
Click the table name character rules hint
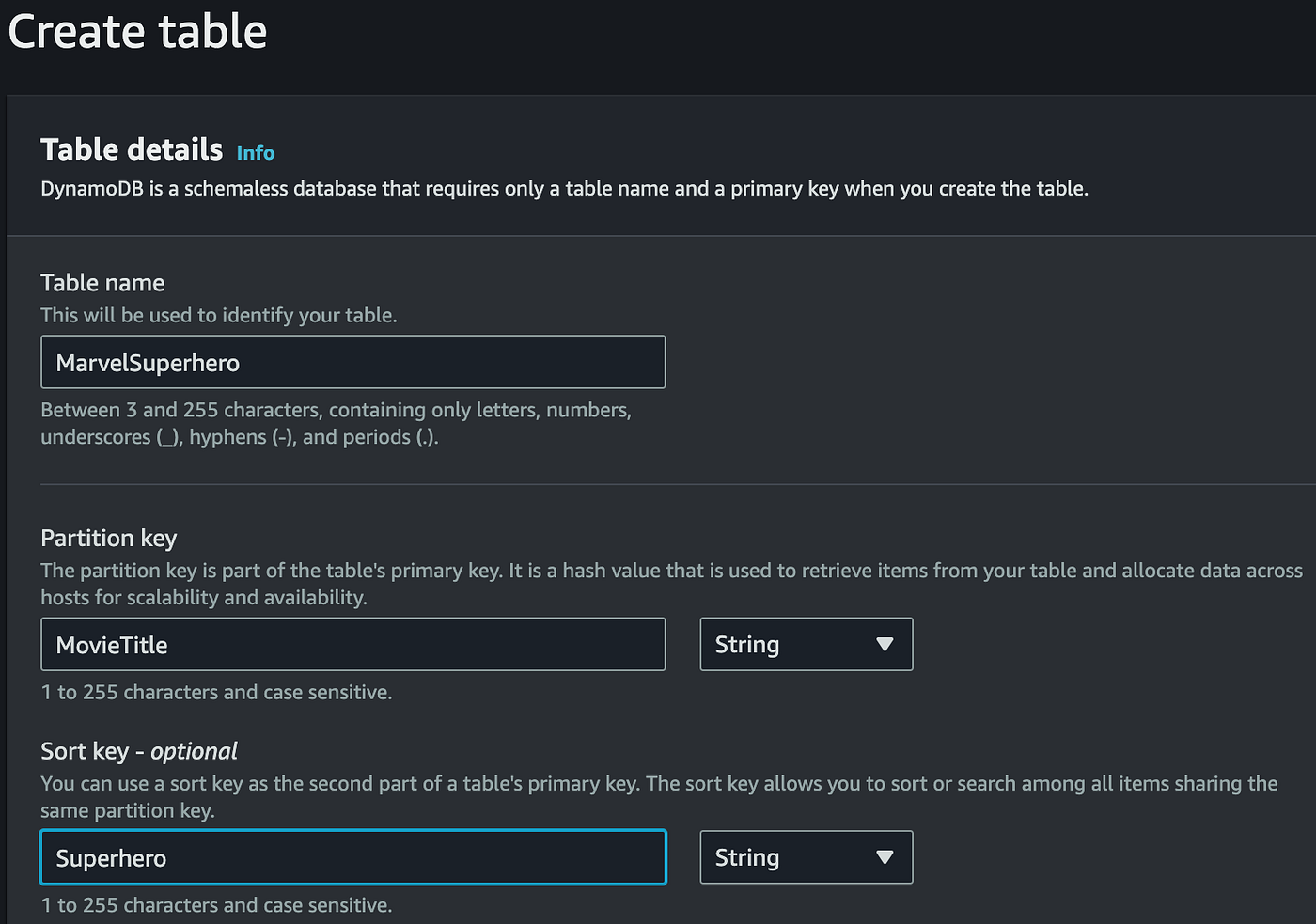click(x=336, y=423)
